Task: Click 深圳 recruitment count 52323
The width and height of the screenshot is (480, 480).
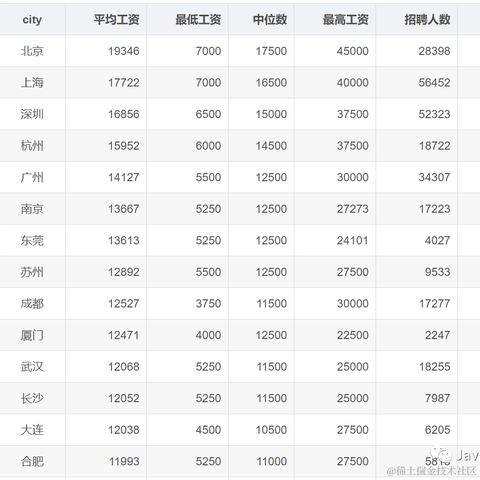Action: point(435,114)
